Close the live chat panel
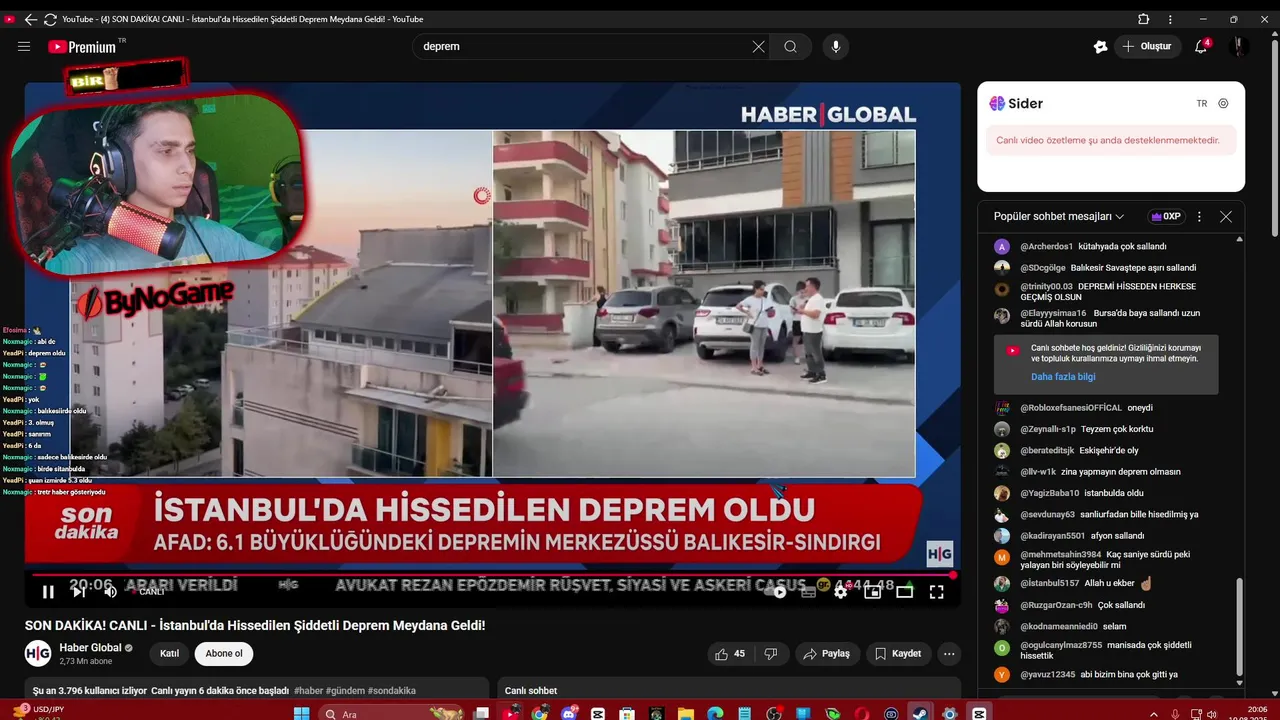The height and width of the screenshot is (720, 1280). point(1226,216)
